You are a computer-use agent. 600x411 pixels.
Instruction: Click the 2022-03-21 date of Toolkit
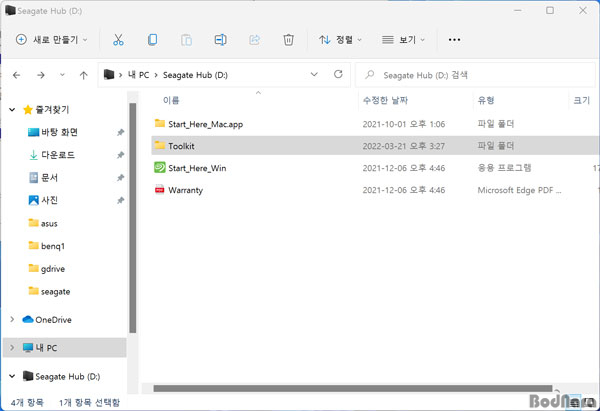pyautogui.click(x=403, y=146)
